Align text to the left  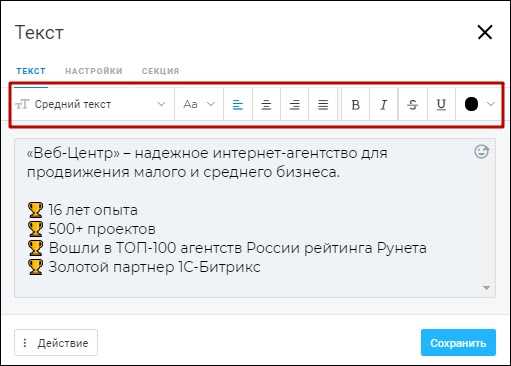pos(238,105)
